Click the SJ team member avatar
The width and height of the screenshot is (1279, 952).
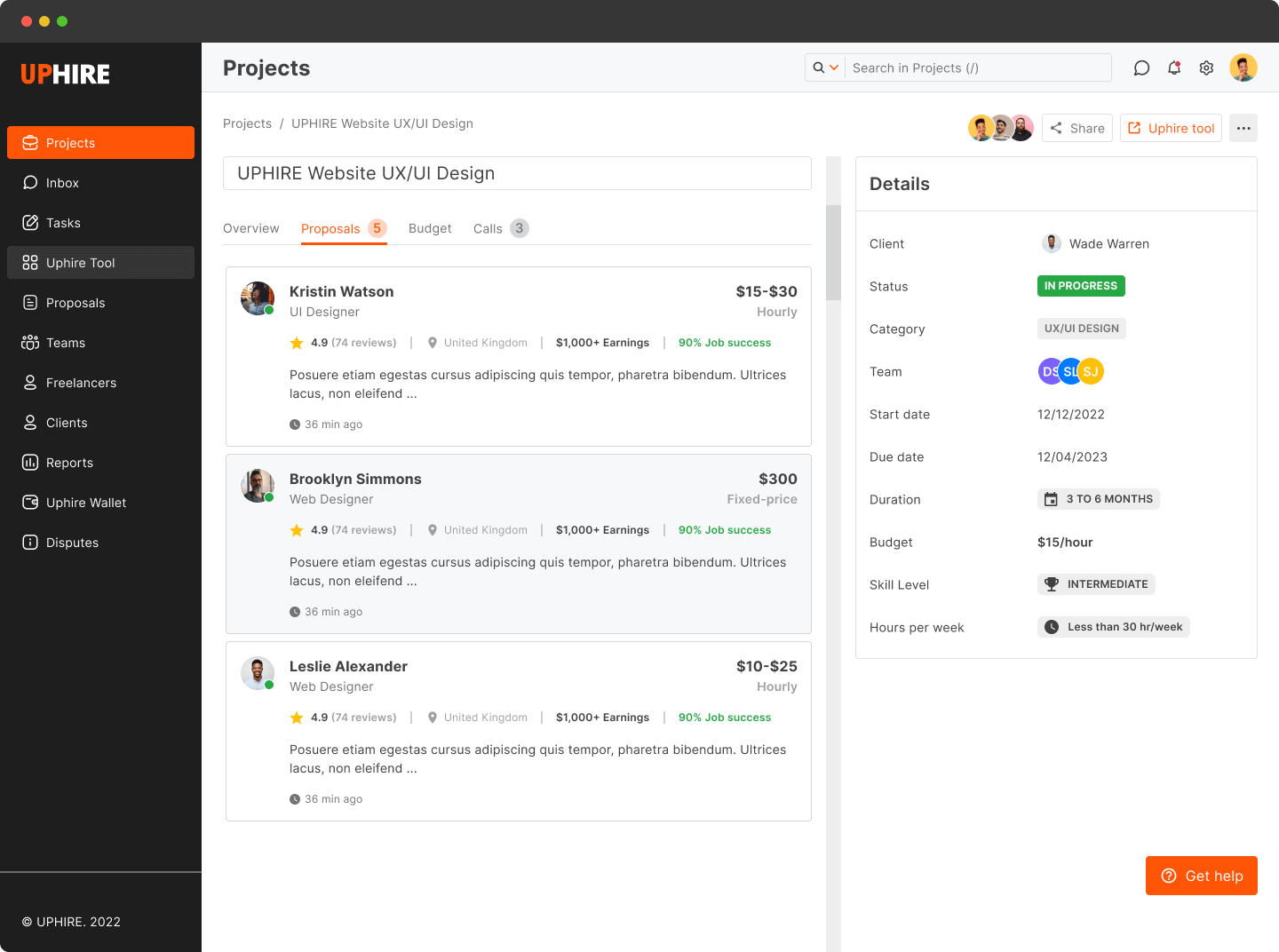coord(1092,371)
